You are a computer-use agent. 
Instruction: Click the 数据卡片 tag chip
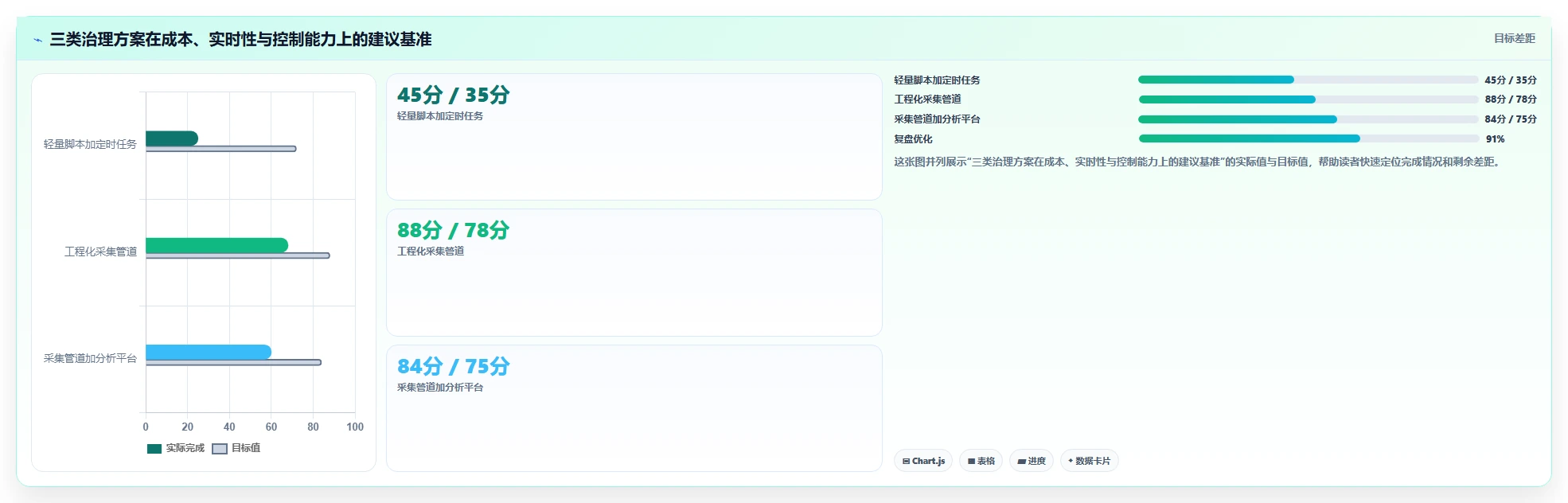(x=1089, y=461)
